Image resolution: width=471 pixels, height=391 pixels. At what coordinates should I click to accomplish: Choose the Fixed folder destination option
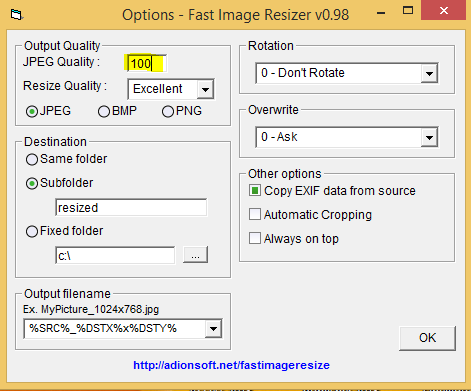click(32, 231)
